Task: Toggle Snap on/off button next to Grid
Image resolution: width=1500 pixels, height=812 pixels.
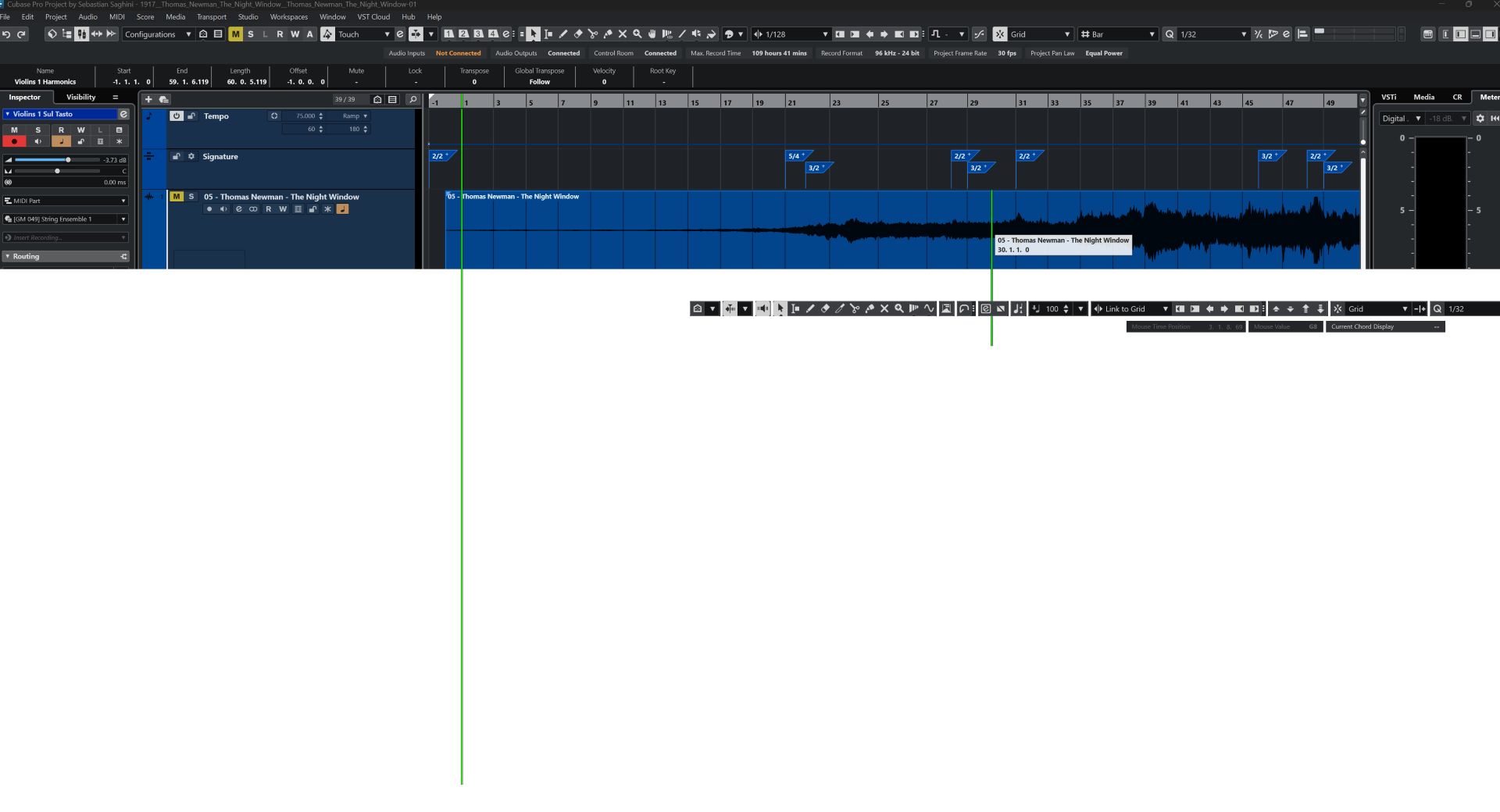Action: click(1000, 34)
